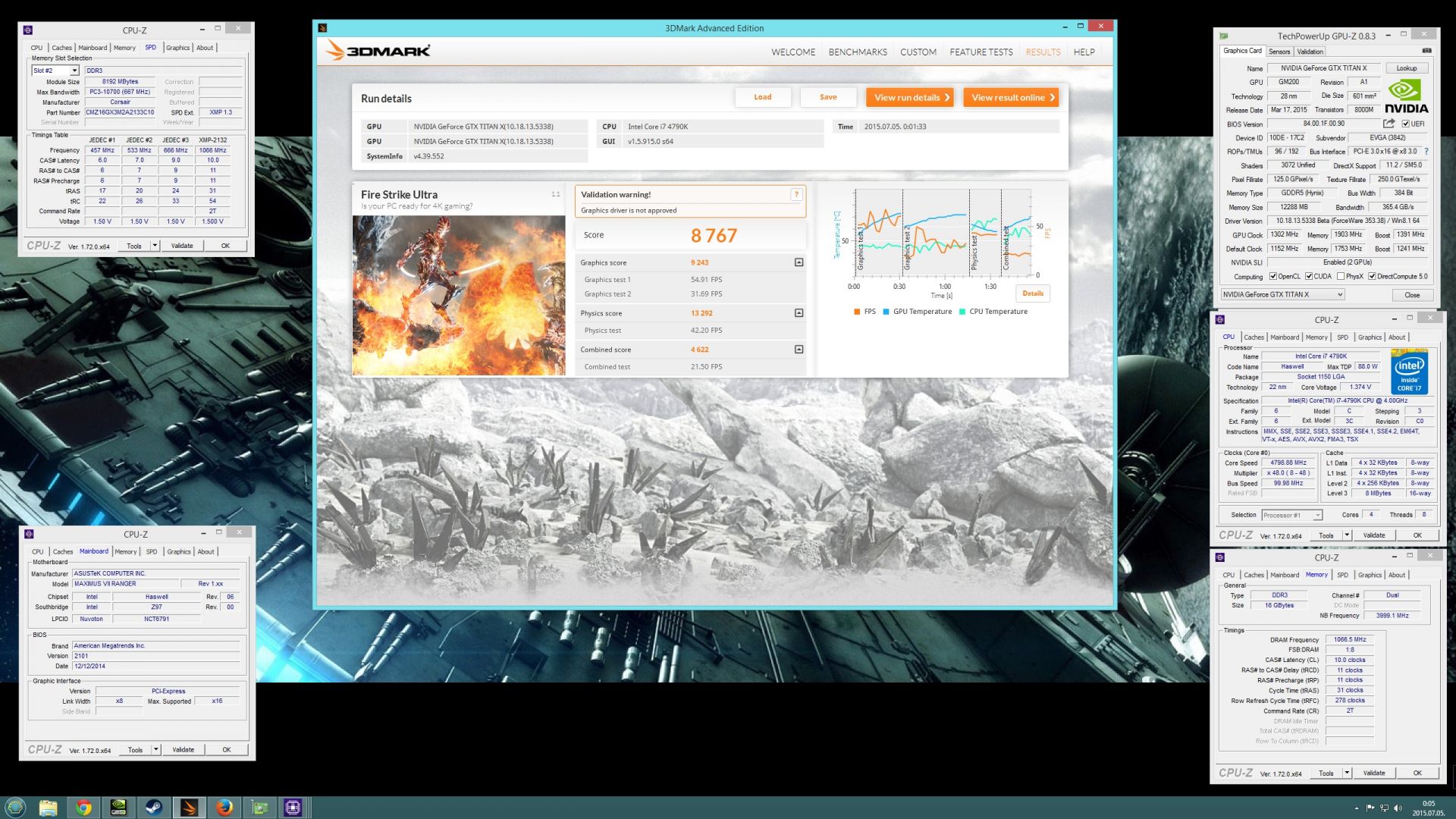
Task: Open Steam from the taskbar
Action: click(153, 808)
